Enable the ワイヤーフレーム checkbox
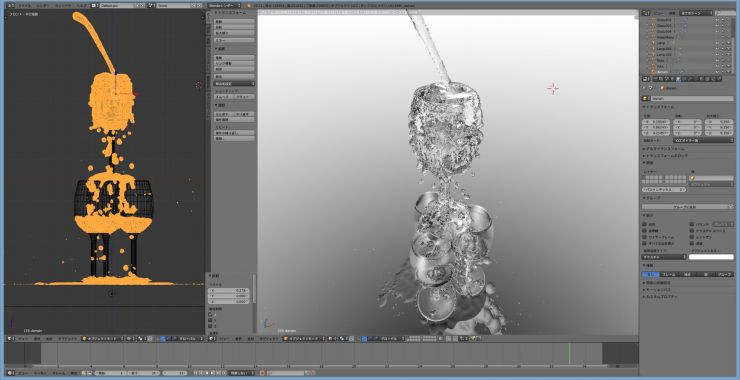Image resolution: width=740 pixels, height=380 pixels. click(645, 237)
